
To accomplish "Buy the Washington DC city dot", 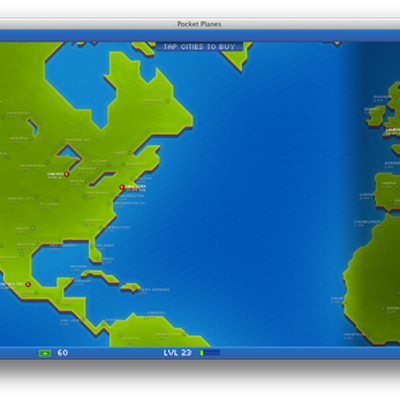I will click(x=109, y=203).
